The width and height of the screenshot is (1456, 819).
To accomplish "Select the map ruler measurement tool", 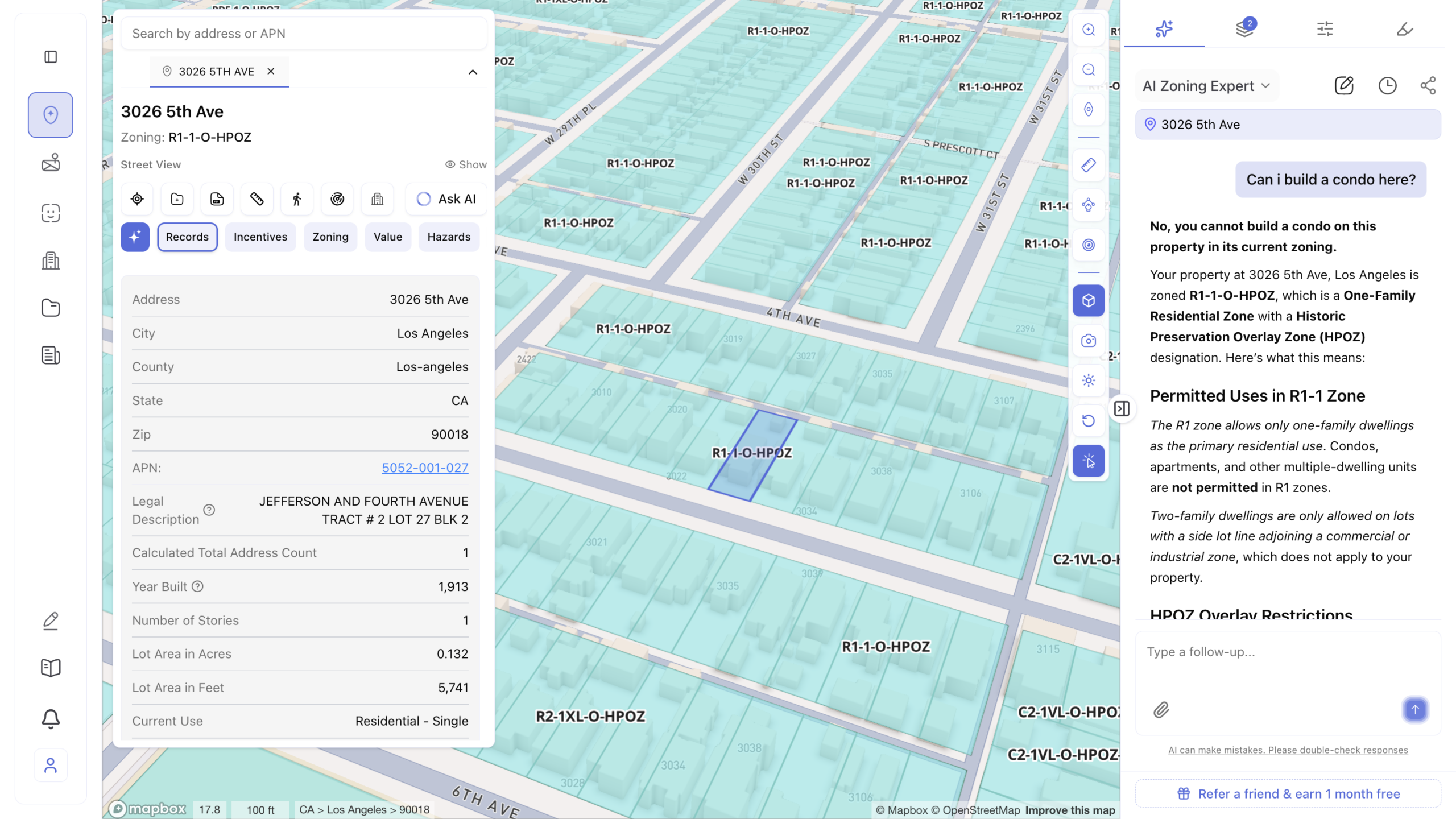I will pyautogui.click(x=1088, y=165).
